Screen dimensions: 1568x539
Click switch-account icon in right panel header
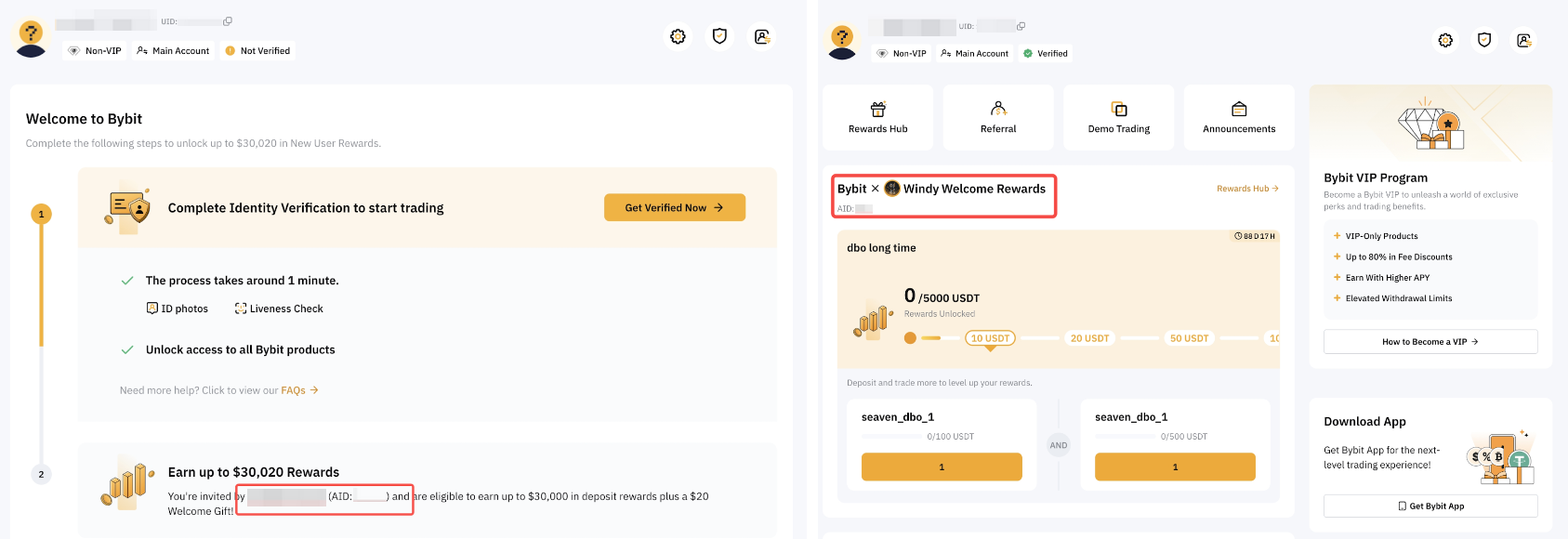pyautogui.click(x=1523, y=40)
